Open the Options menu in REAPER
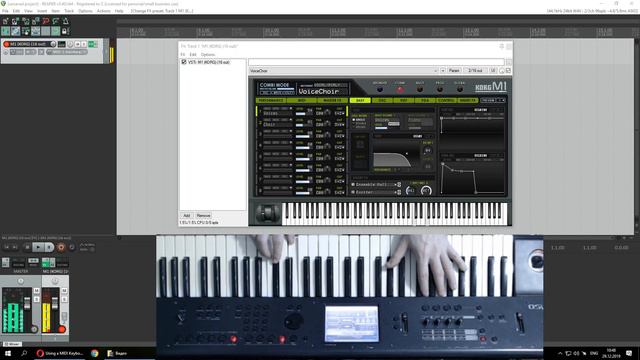This screenshot has width=640, height=360. click(85, 11)
